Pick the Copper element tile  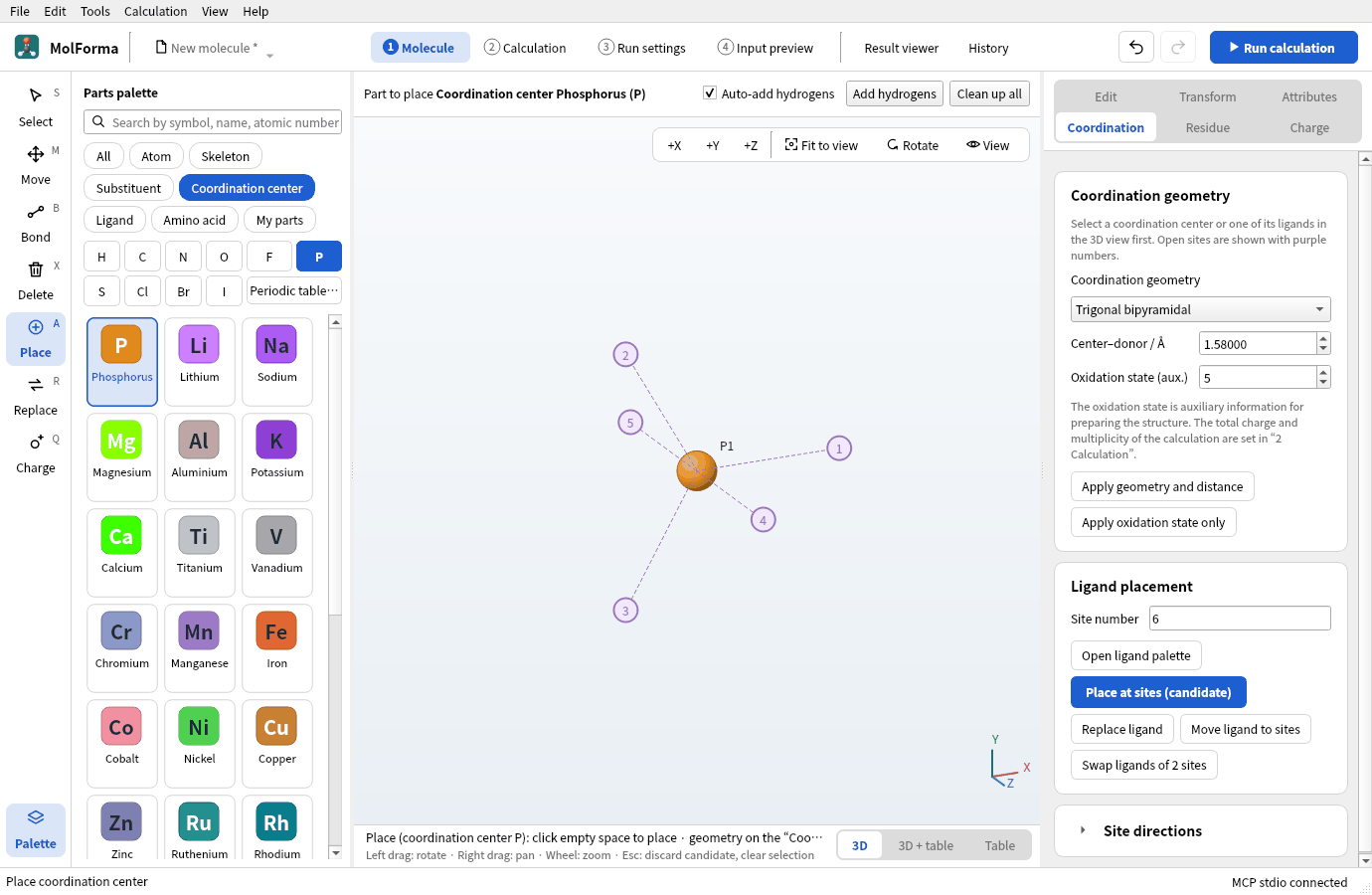coord(277,744)
